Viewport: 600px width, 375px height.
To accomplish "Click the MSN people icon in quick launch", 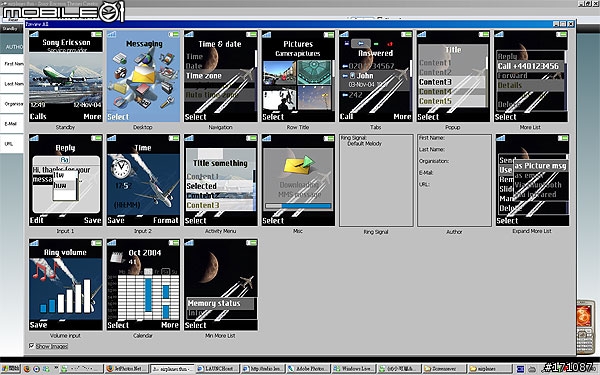I will (x=46, y=369).
